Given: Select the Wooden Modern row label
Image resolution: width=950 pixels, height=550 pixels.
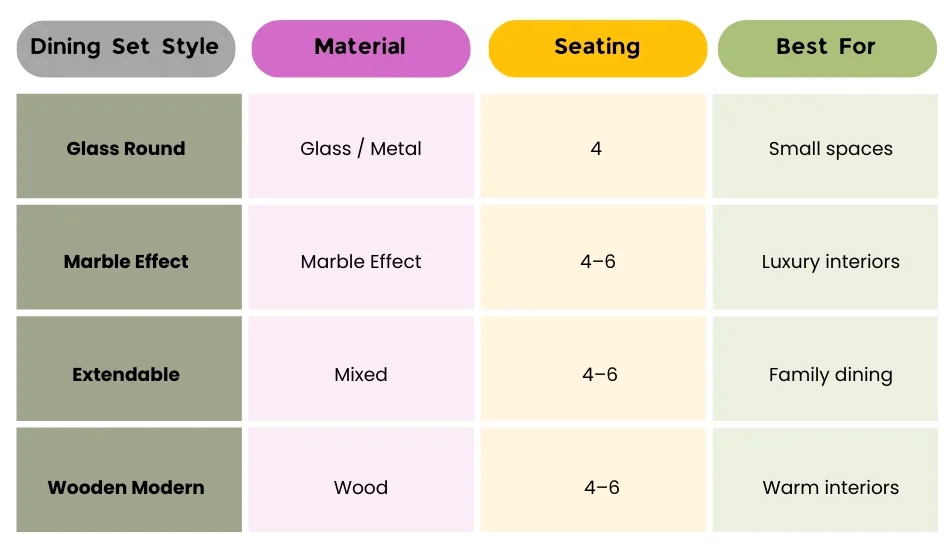Looking at the screenshot, I should click(x=127, y=488).
